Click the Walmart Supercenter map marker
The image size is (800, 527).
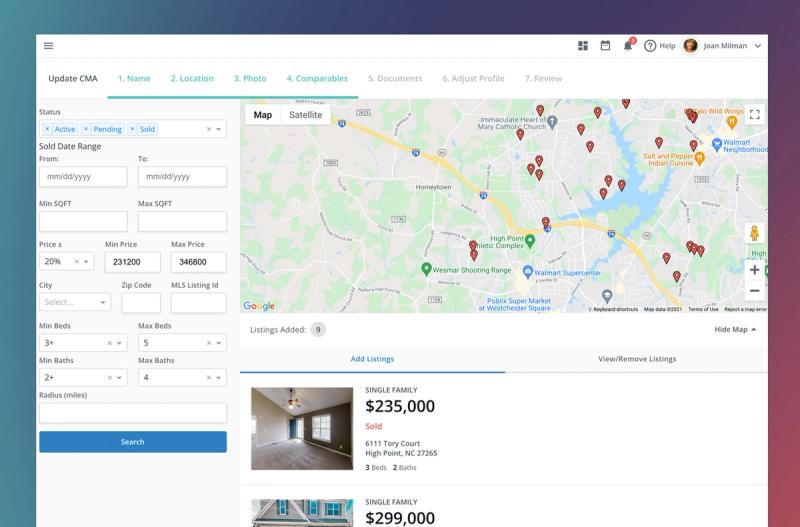pos(528,270)
